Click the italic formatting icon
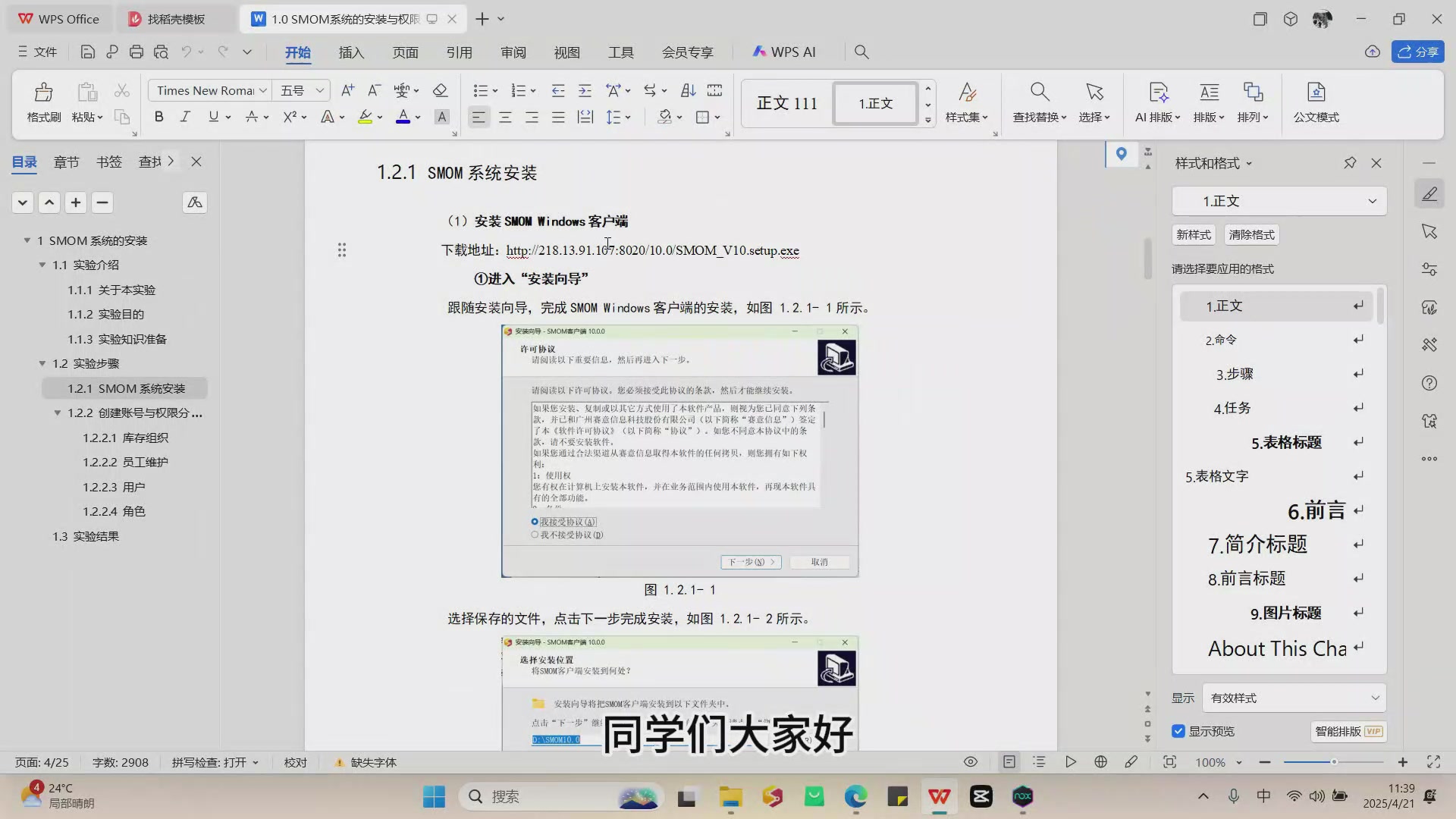Screen dimensions: 1456x819 tap(185, 117)
